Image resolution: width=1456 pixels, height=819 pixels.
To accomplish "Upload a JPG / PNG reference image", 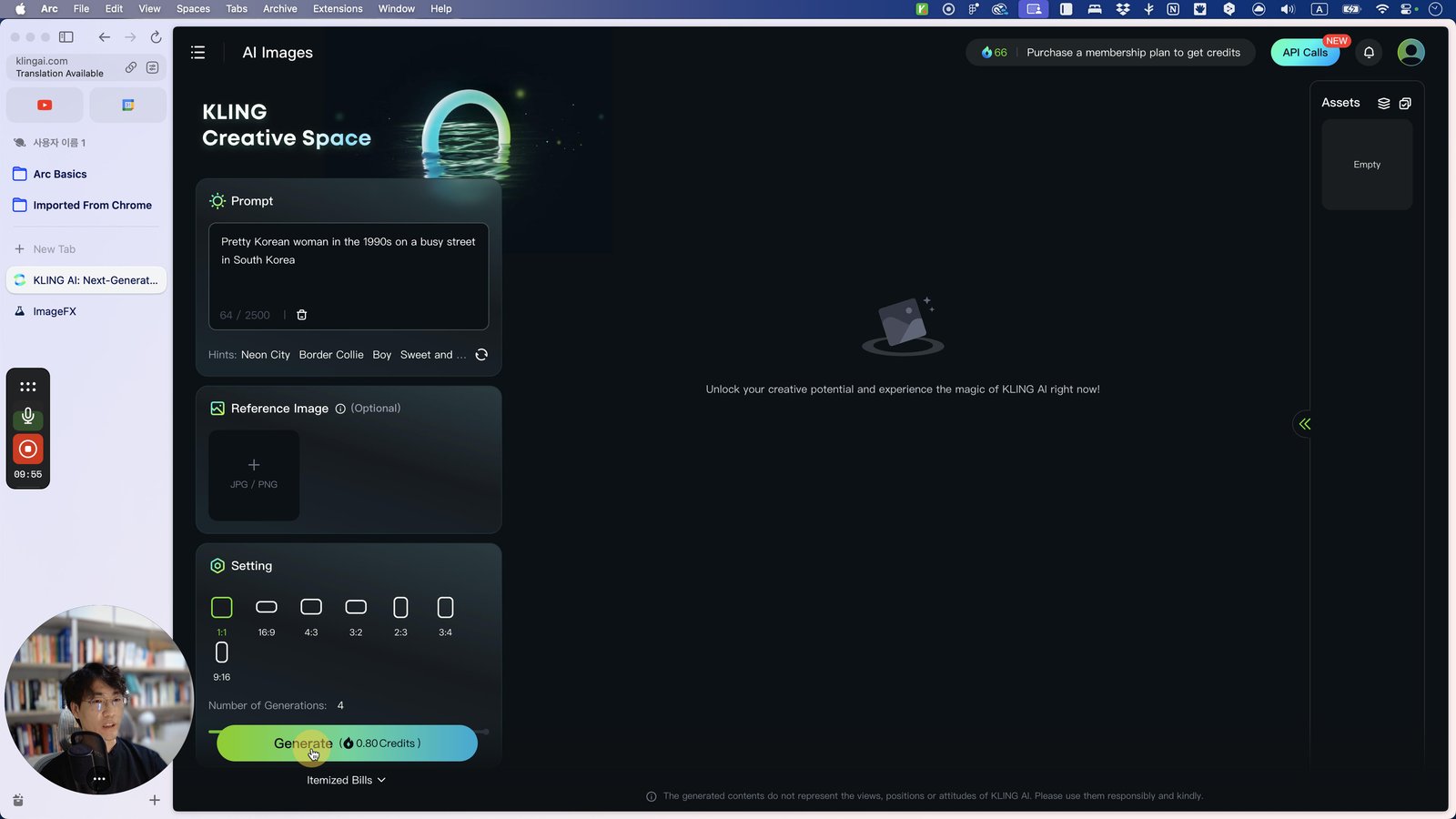I will tap(254, 475).
